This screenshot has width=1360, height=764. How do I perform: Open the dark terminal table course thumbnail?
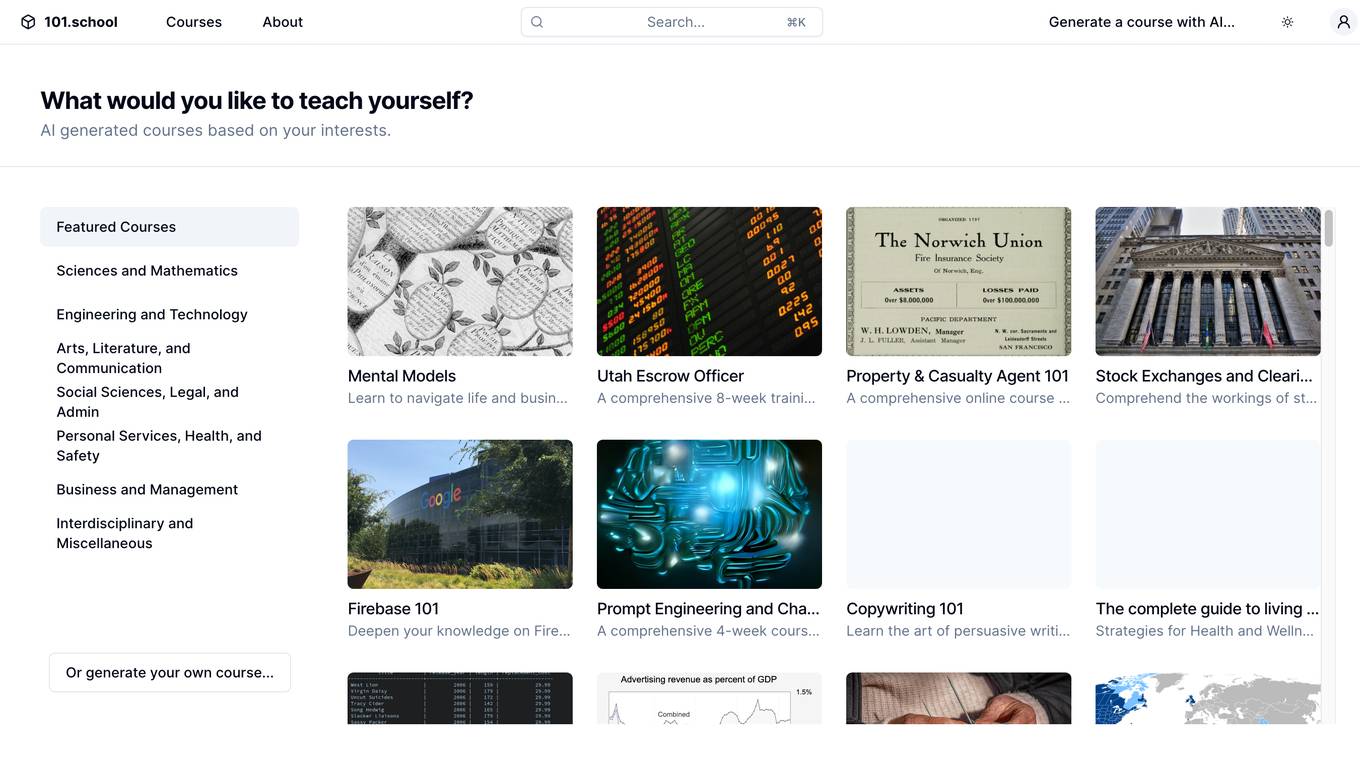point(460,698)
